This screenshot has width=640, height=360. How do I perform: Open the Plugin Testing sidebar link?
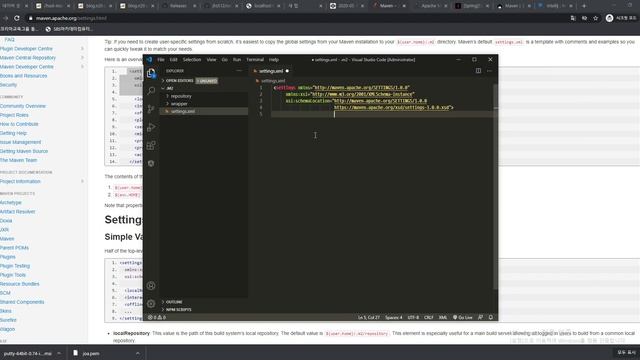tap(15, 266)
